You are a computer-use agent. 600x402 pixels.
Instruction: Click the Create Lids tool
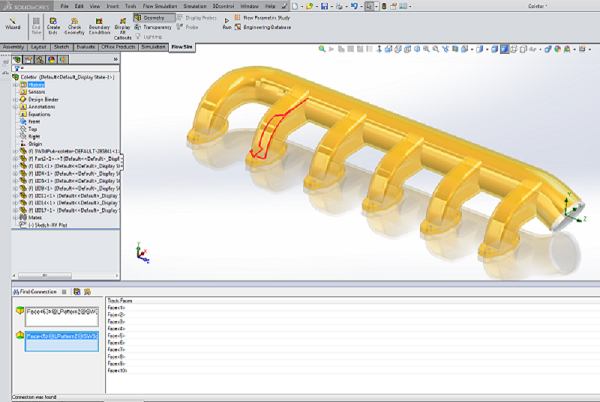tap(53, 28)
